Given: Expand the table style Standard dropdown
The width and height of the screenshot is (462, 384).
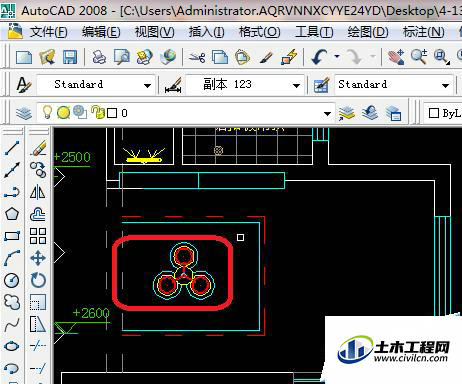Looking at the screenshot, I should (445, 86).
